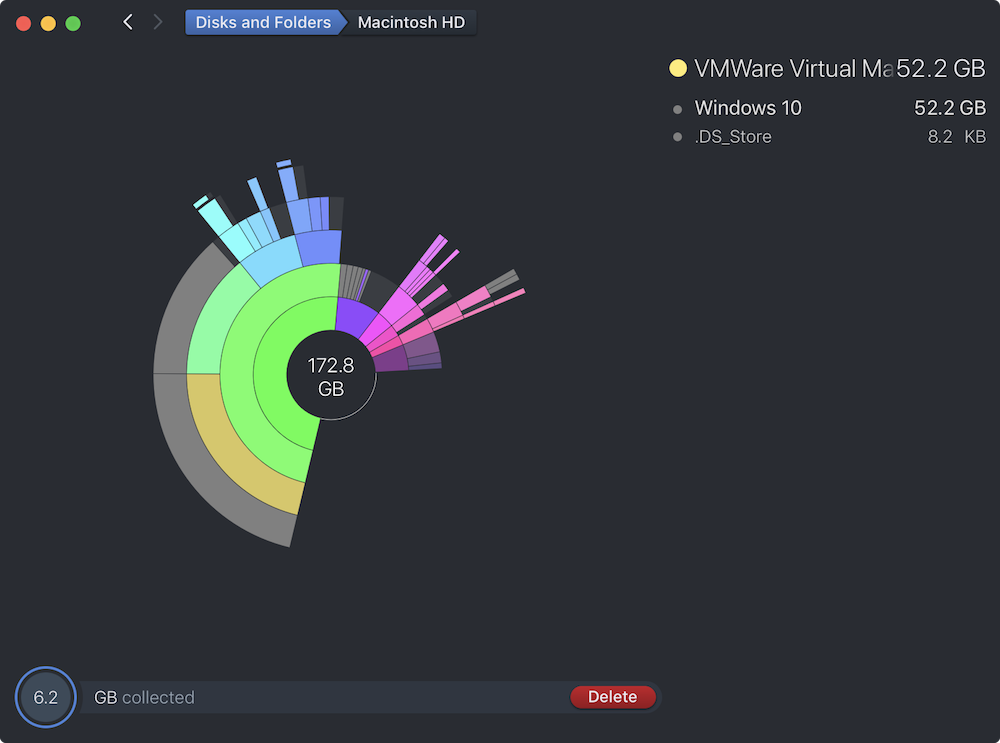The width and height of the screenshot is (1000, 743).
Task: Click the gray bullet next to .DS_Store
Action: pyautogui.click(x=677, y=137)
